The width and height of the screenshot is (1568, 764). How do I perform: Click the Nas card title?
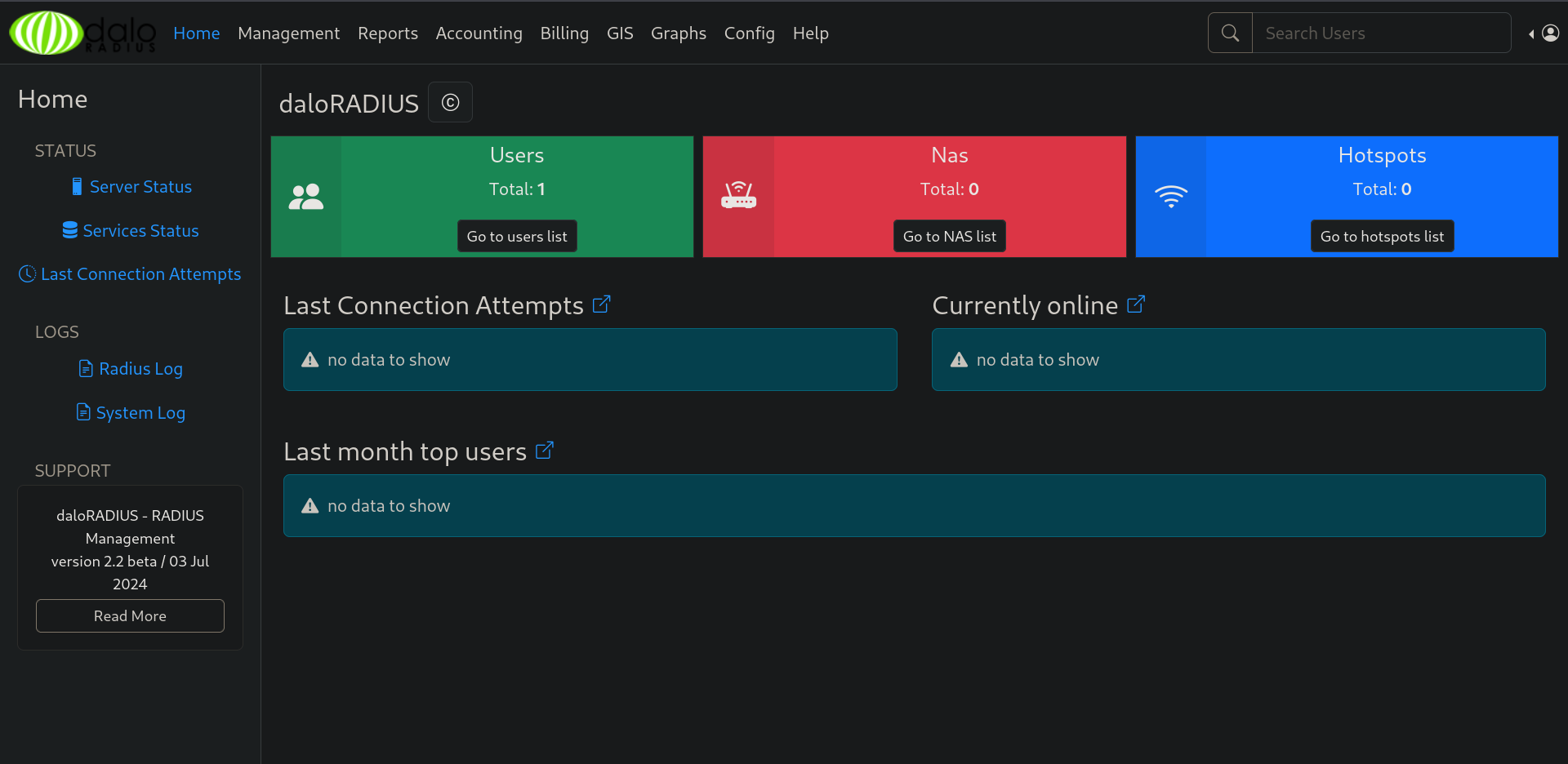950,155
